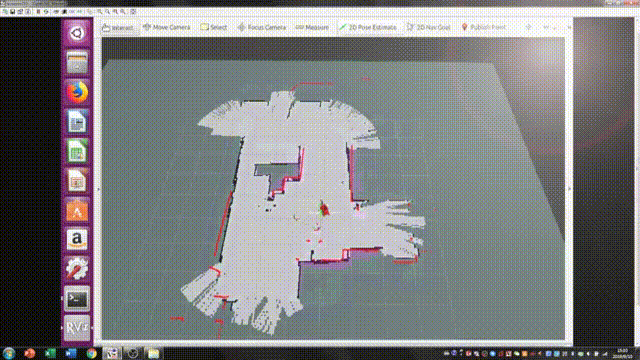This screenshot has height=360, width=640.
Task: Activate the Focus Camera tool
Action: [x=262, y=27]
